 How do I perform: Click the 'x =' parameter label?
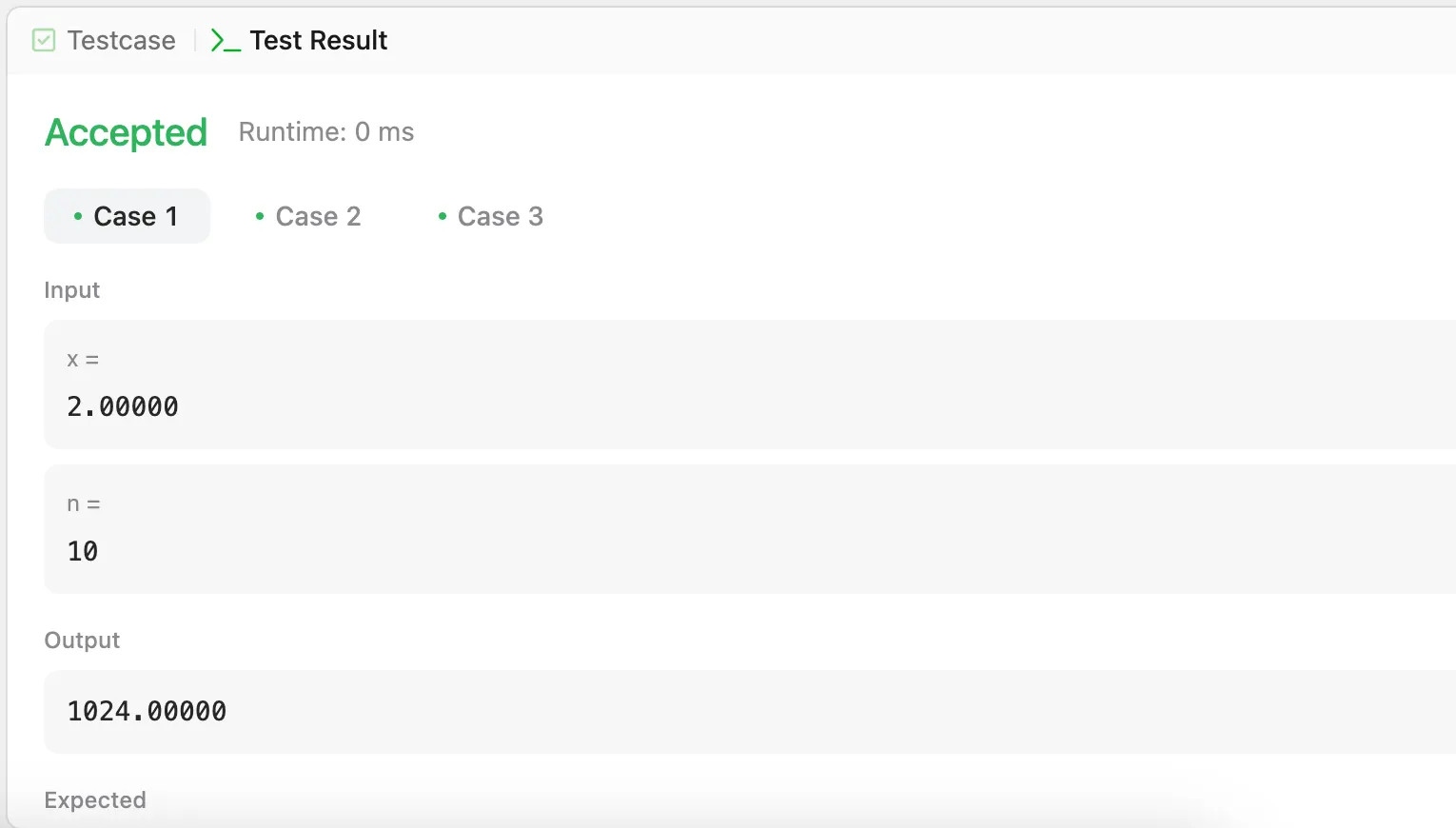83,360
